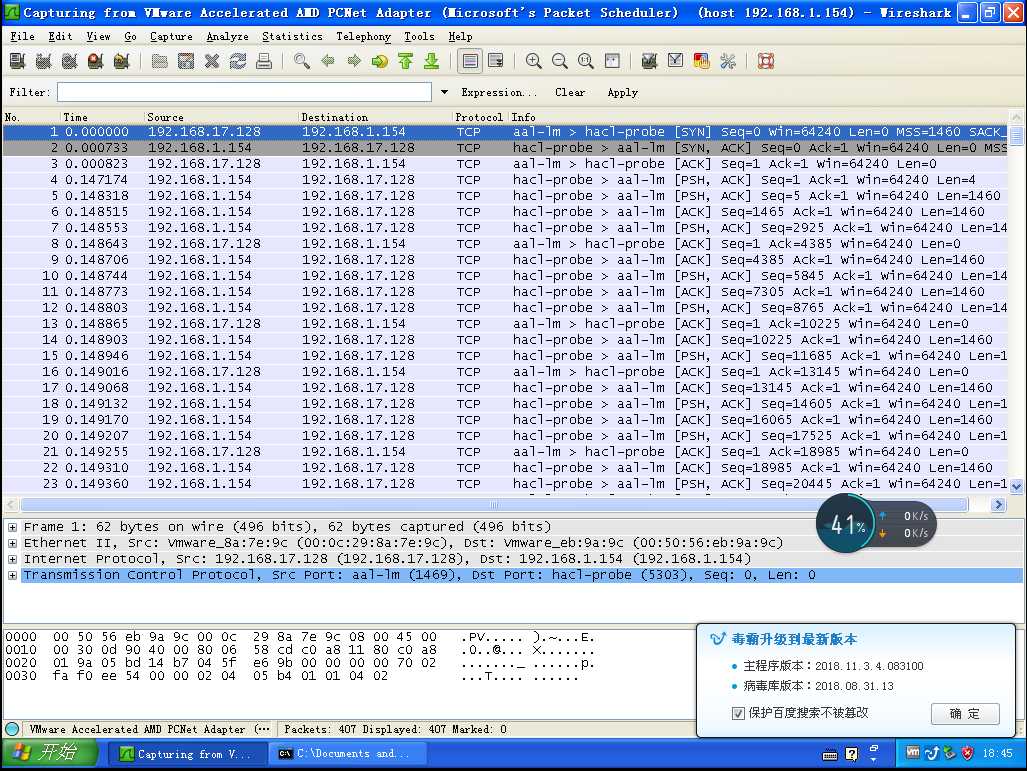Sort by the Protocol column header

tap(479, 117)
